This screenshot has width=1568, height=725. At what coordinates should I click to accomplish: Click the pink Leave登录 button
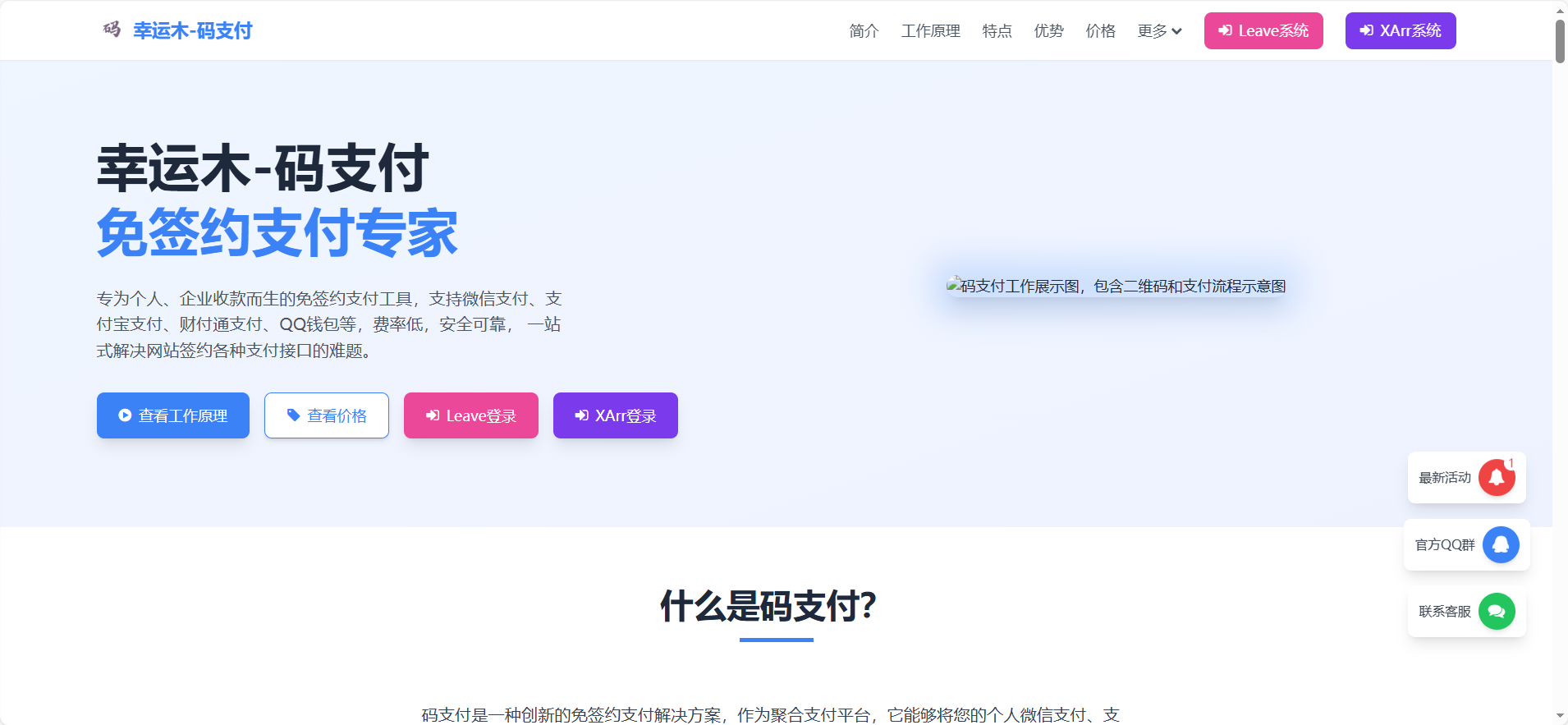[471, 415]
